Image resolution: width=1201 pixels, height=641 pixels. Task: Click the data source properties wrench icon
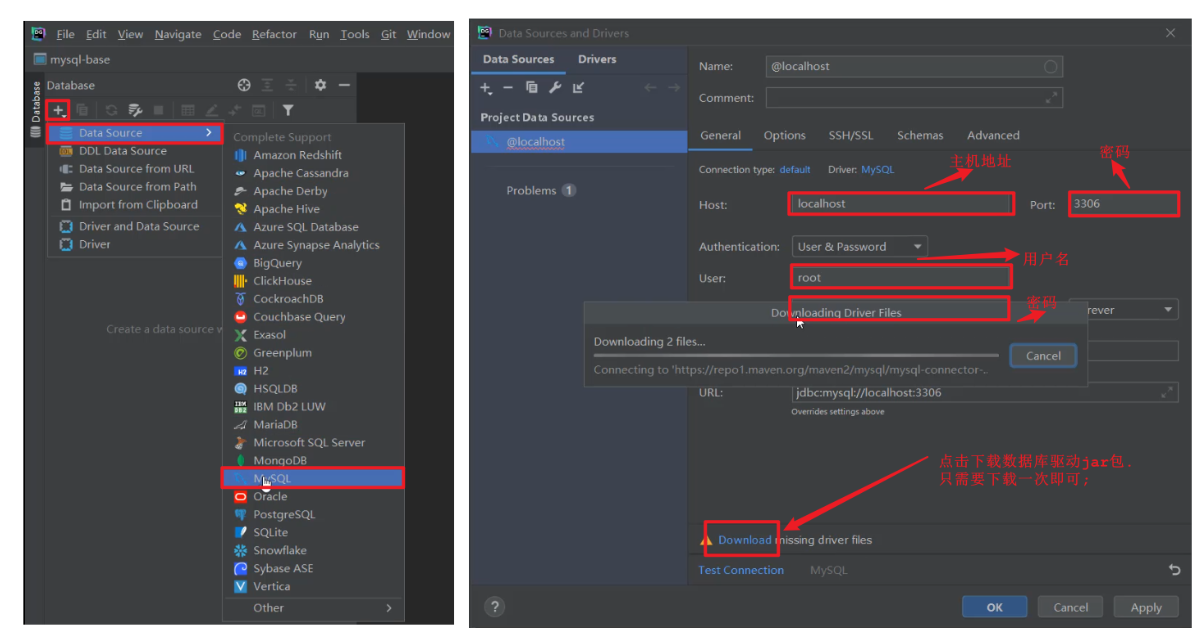tap(555, 88)
